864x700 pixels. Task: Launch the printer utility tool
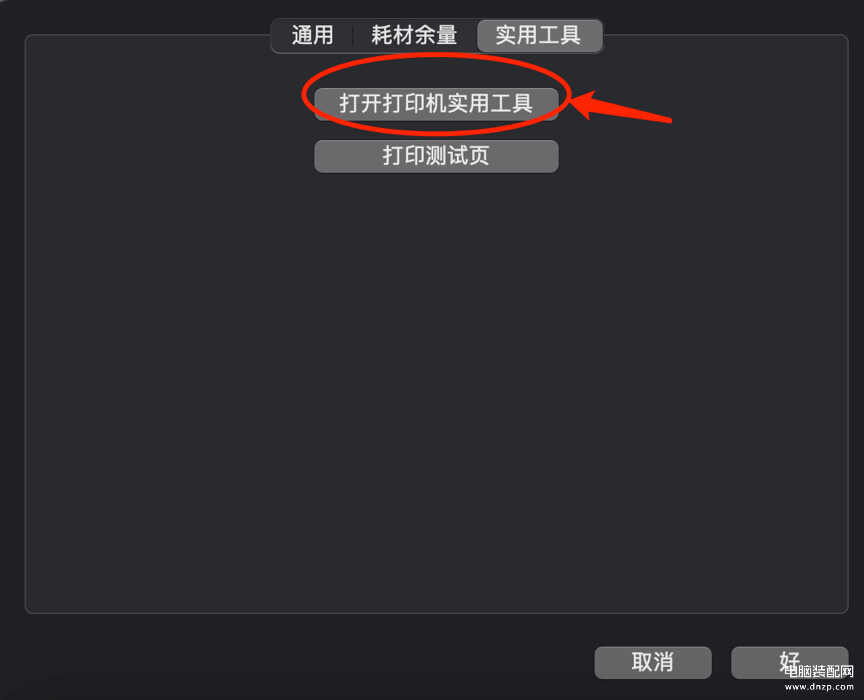point(436,104)
